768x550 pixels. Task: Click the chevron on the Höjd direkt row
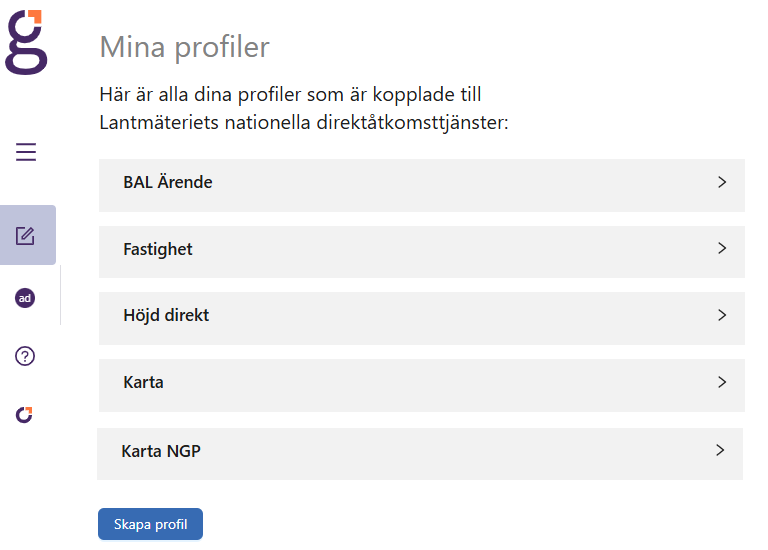pos(721,314)
